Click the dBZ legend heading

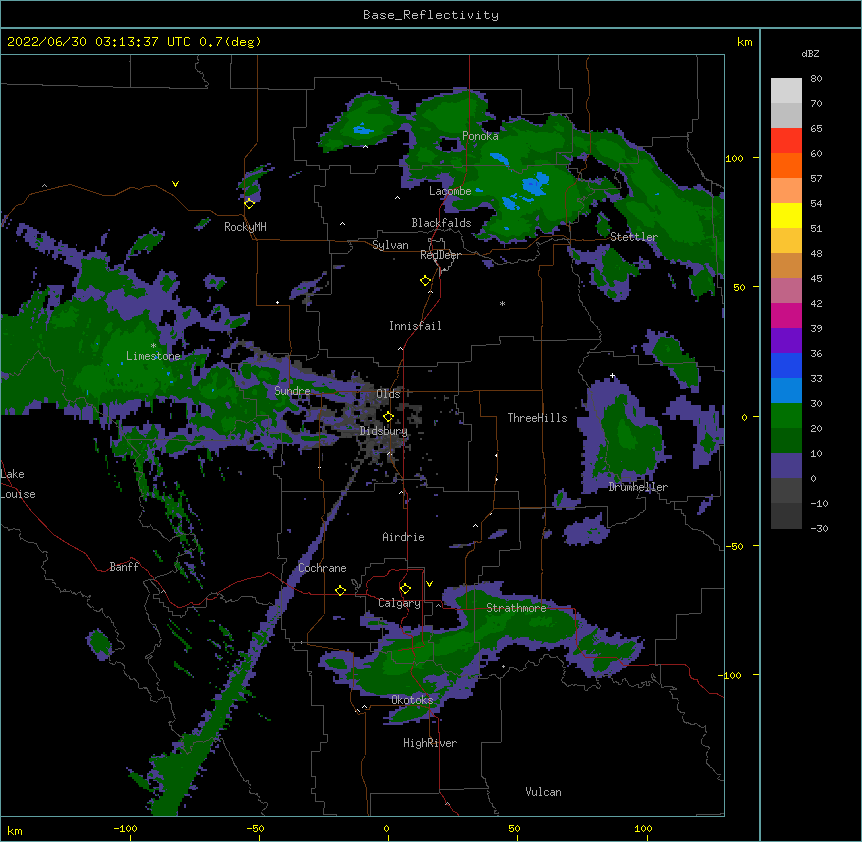(810, 54)
